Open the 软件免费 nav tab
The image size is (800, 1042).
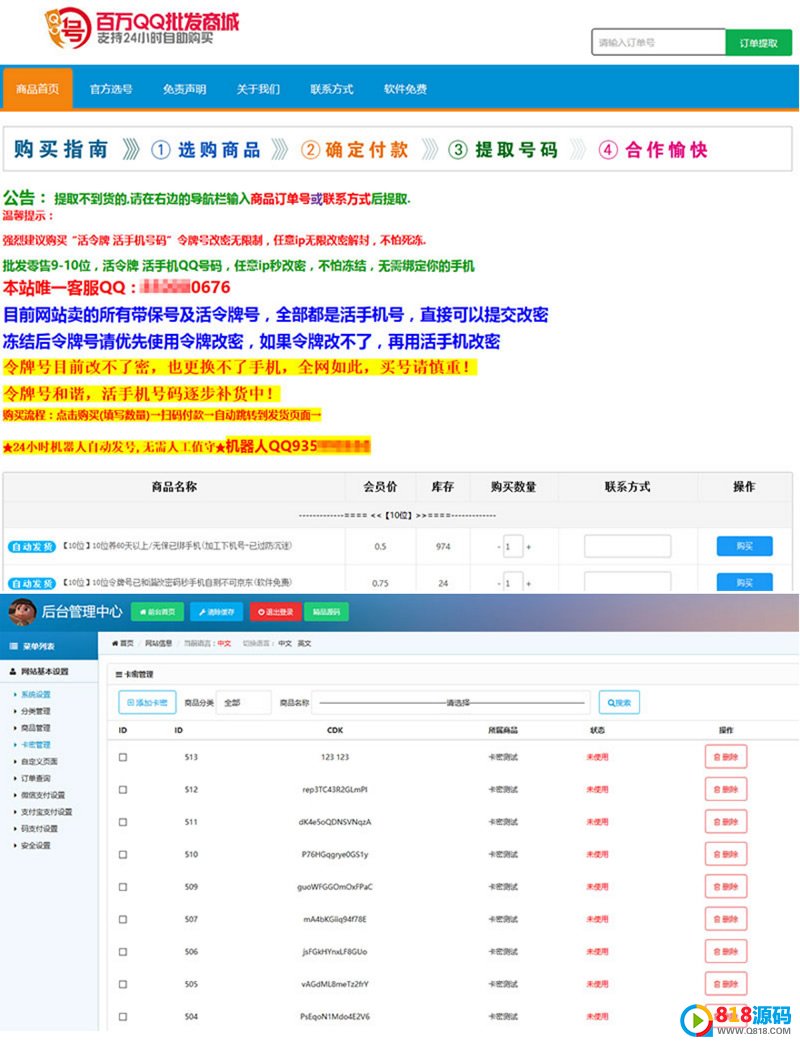(x=405, y=89)
